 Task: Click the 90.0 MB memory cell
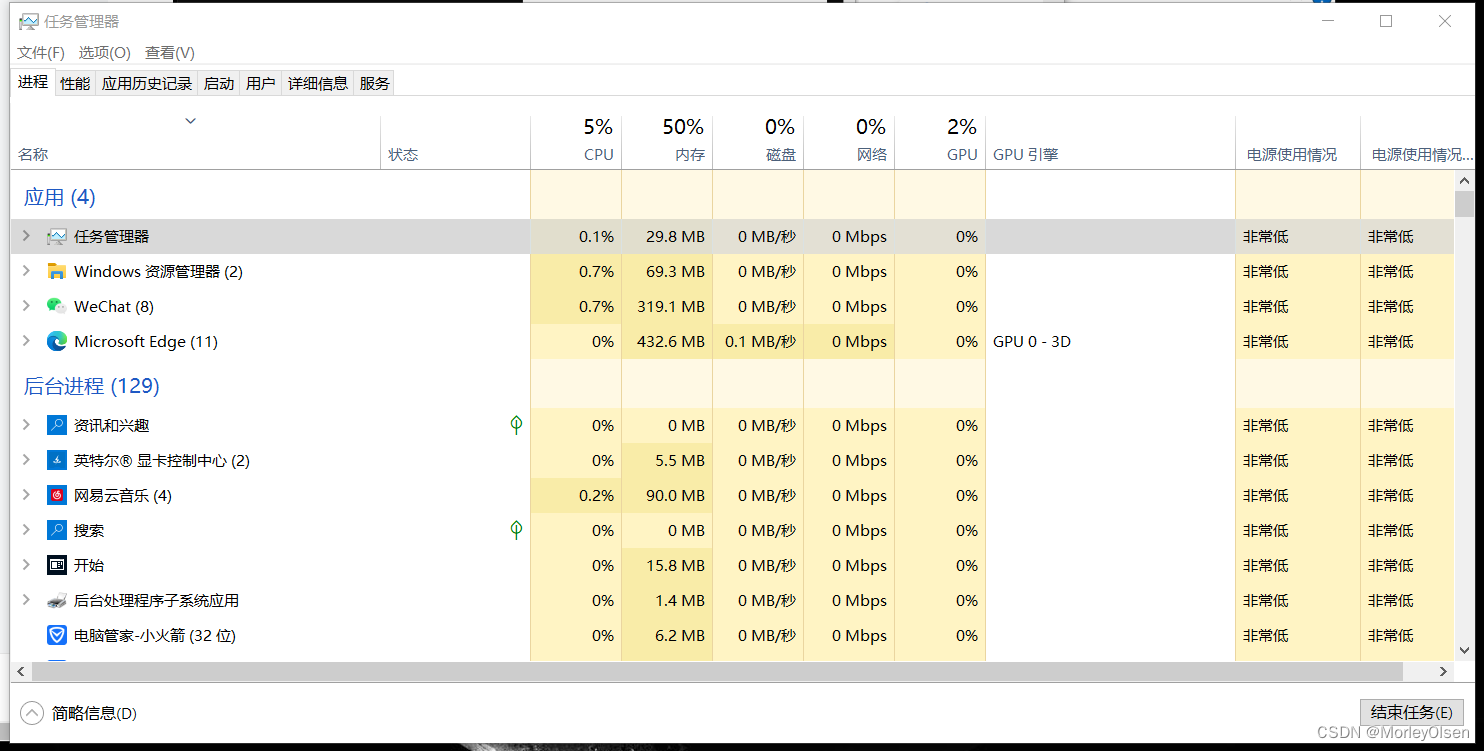coord(667,495)
